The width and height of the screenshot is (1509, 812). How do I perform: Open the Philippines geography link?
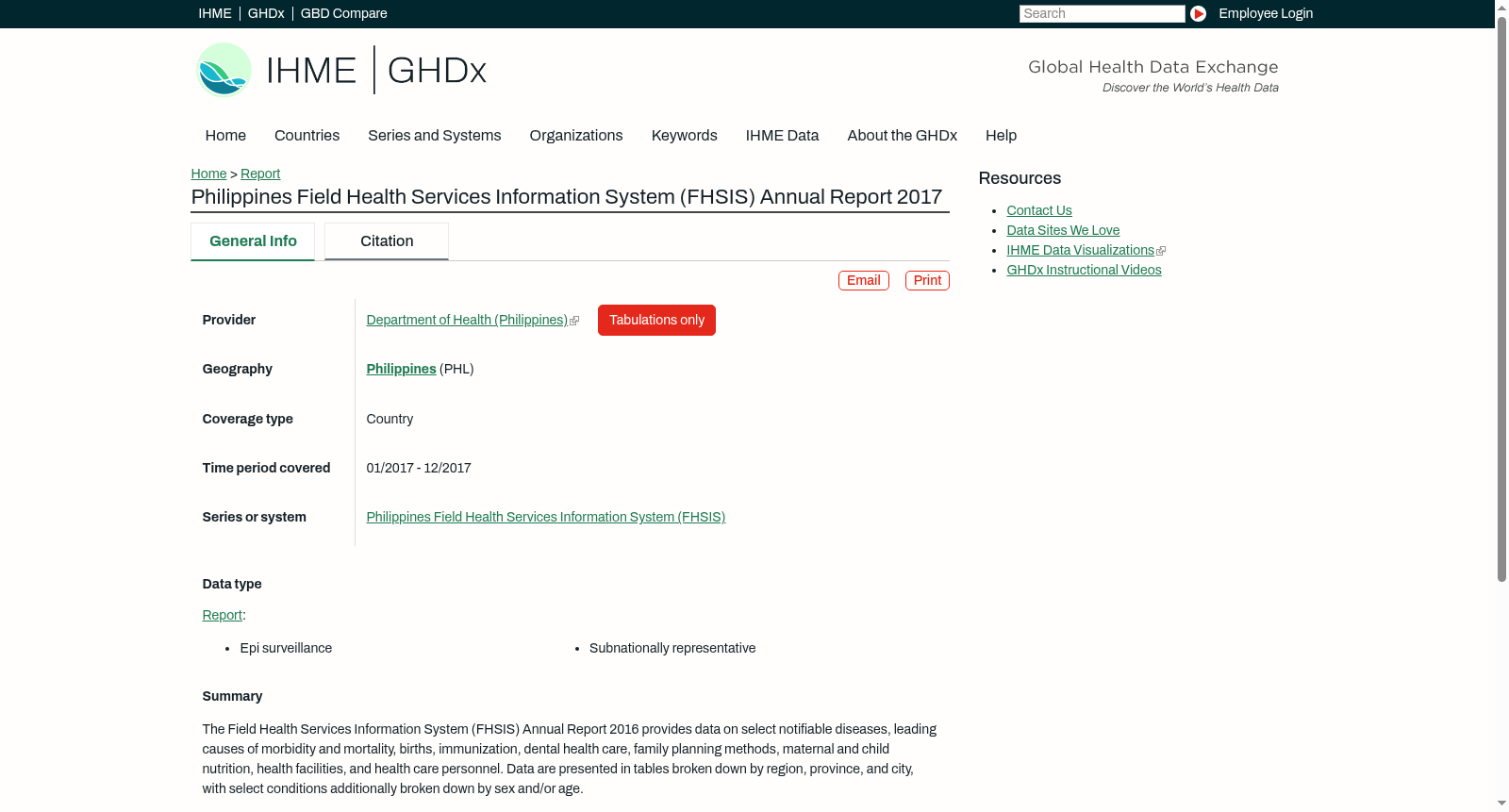(x=401, y=370)
